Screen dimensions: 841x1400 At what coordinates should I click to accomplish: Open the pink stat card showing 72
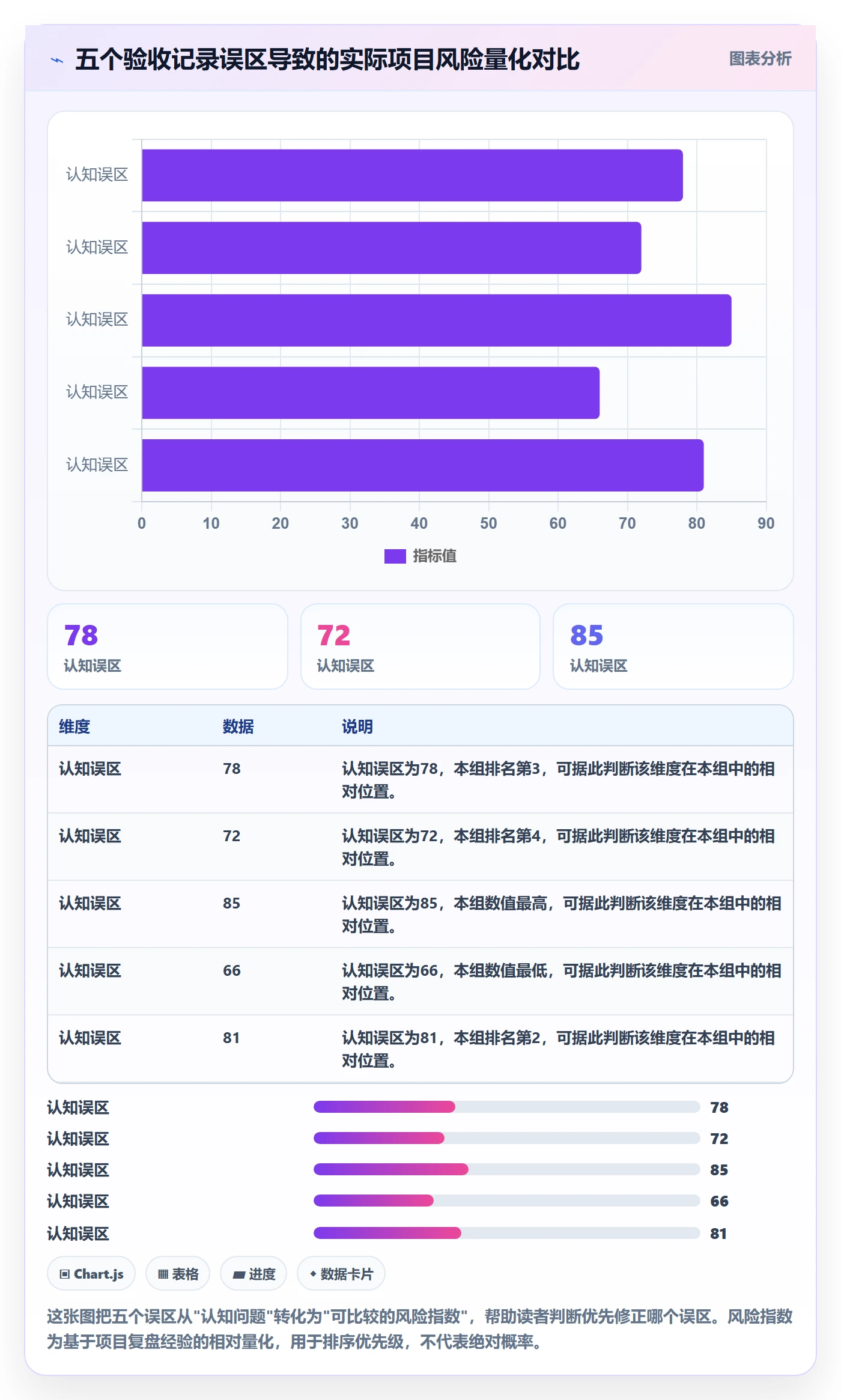click(421, 647)
